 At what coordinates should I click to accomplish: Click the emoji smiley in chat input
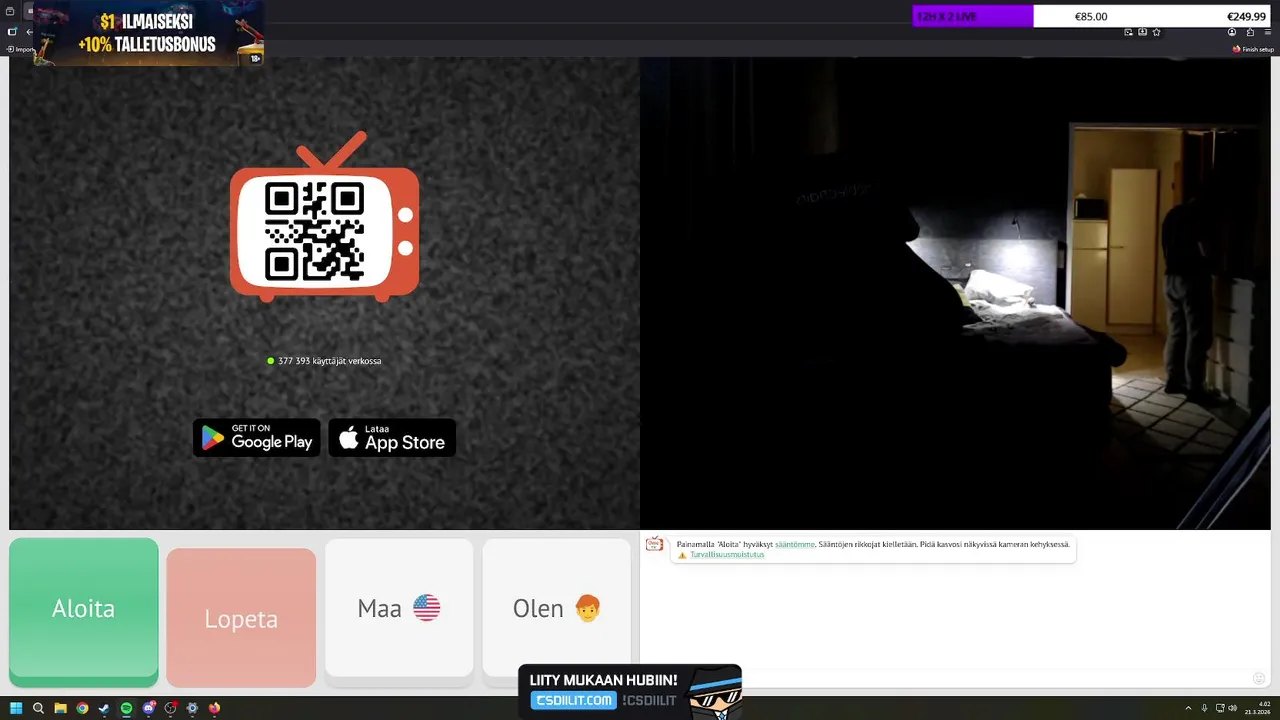click(1259, 678)
